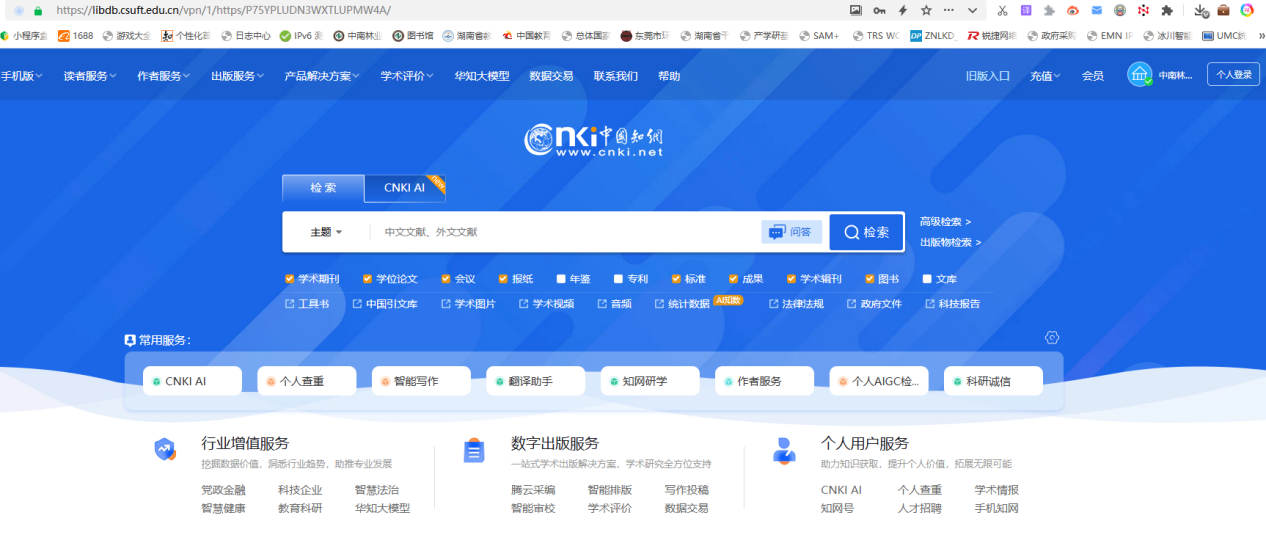Enable the 年鉴 checkbox
The image size is (1266, 543).
click(x=561, y=279)
